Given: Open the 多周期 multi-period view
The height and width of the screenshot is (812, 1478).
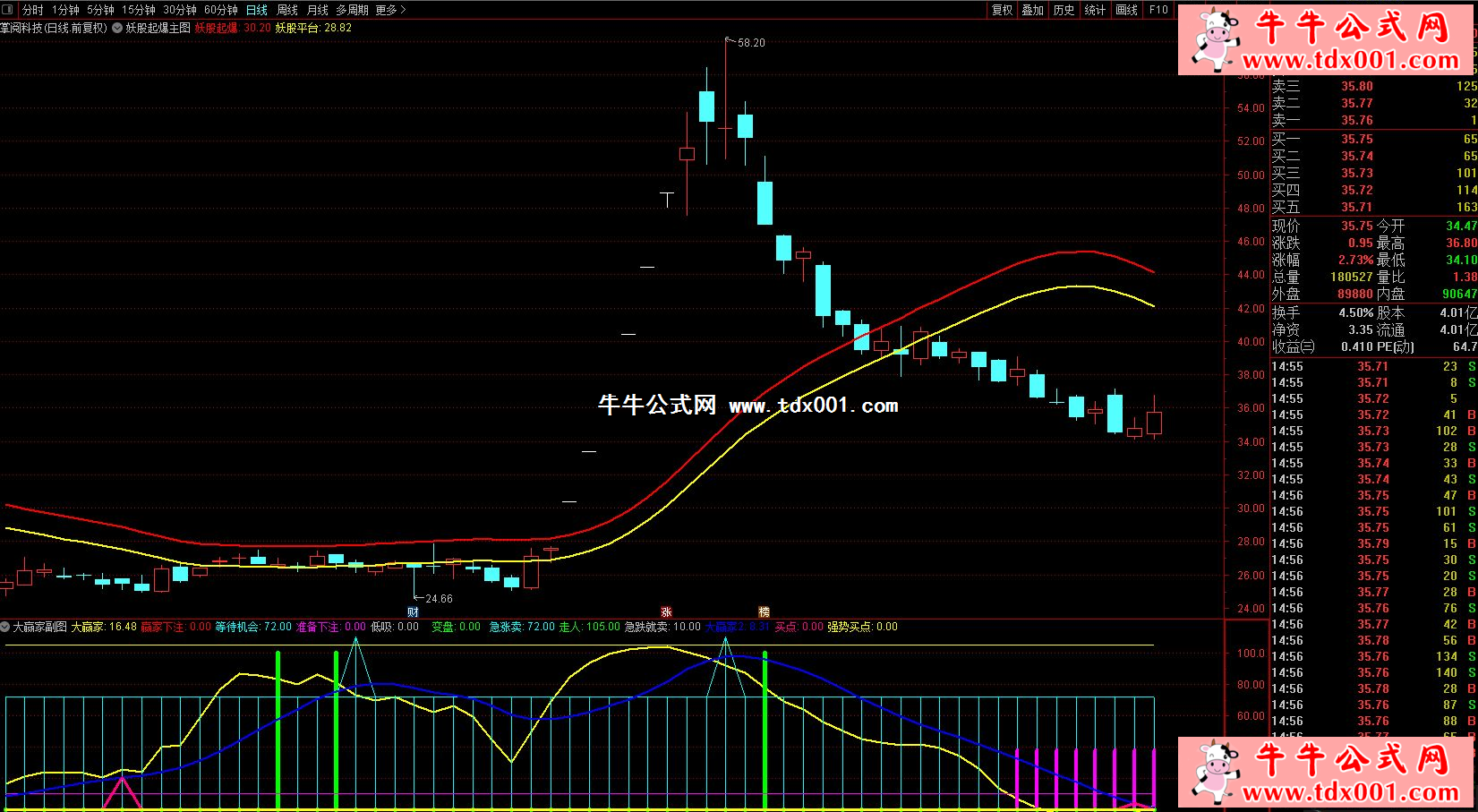Looking at the screenshot, I should tap(352, 10).
